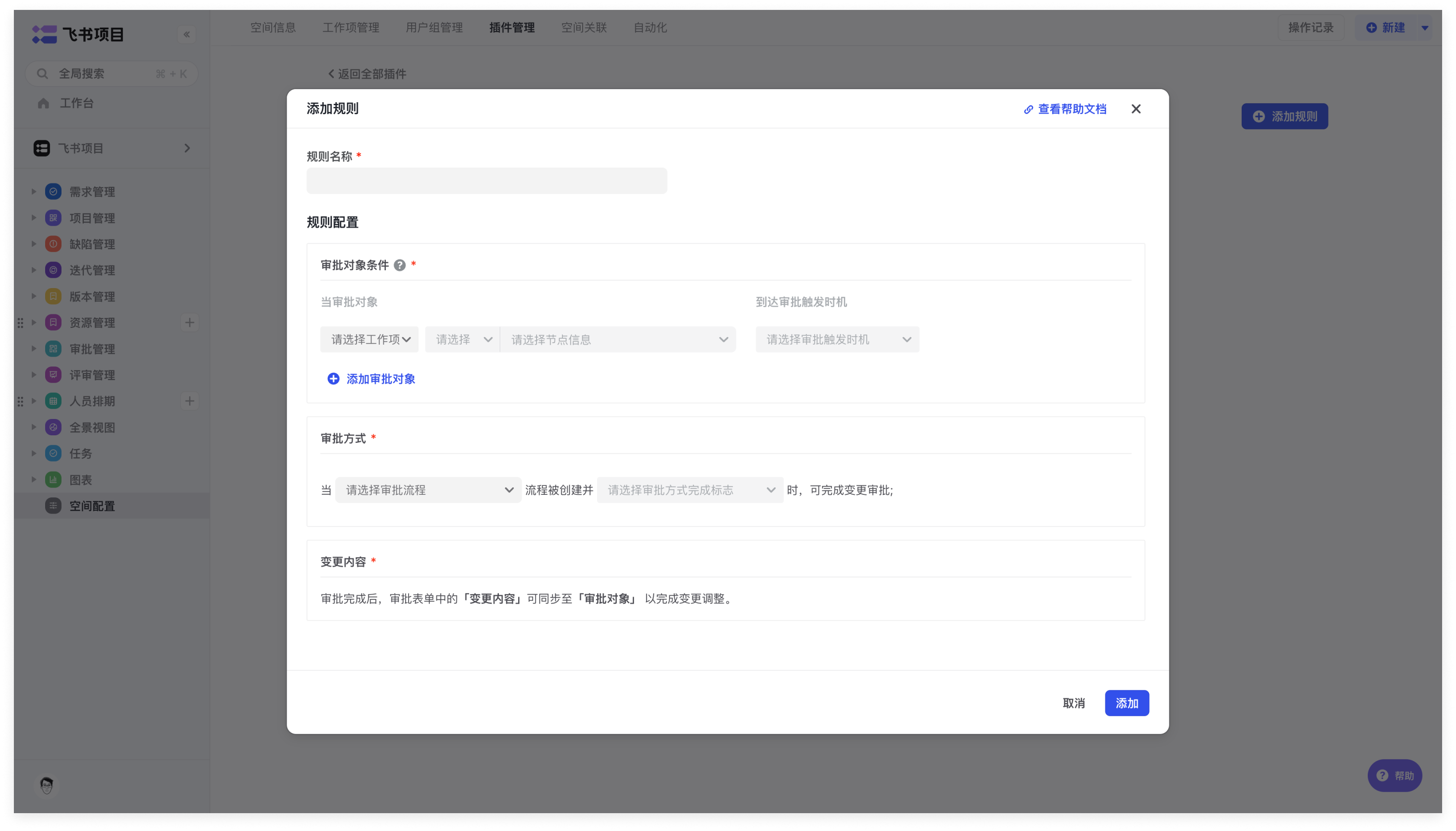Switch to the 空间信息 tab
This screenshot has height=831, width=1456.
pos(273,27)
